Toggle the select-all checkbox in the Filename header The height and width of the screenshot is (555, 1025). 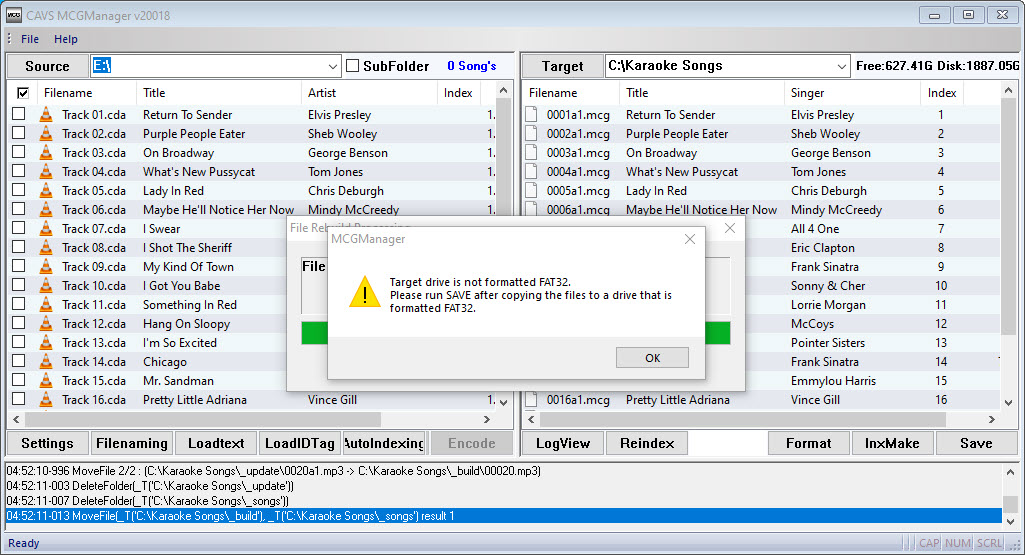[23, 93]
